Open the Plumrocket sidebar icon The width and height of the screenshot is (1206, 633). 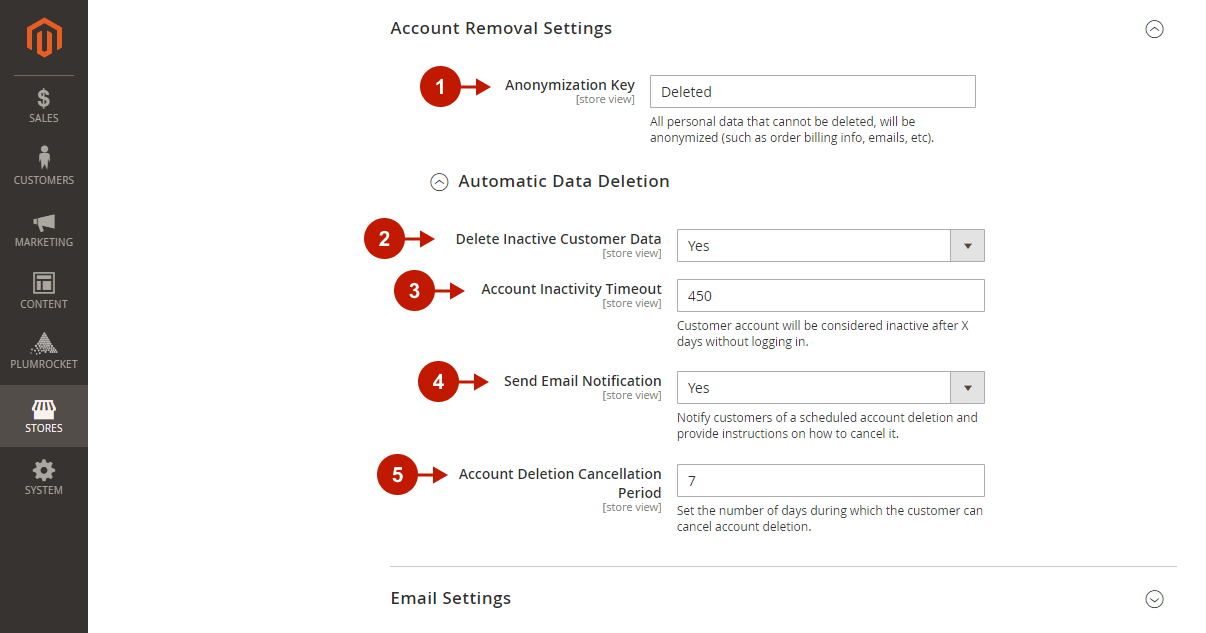click(44, 344)
